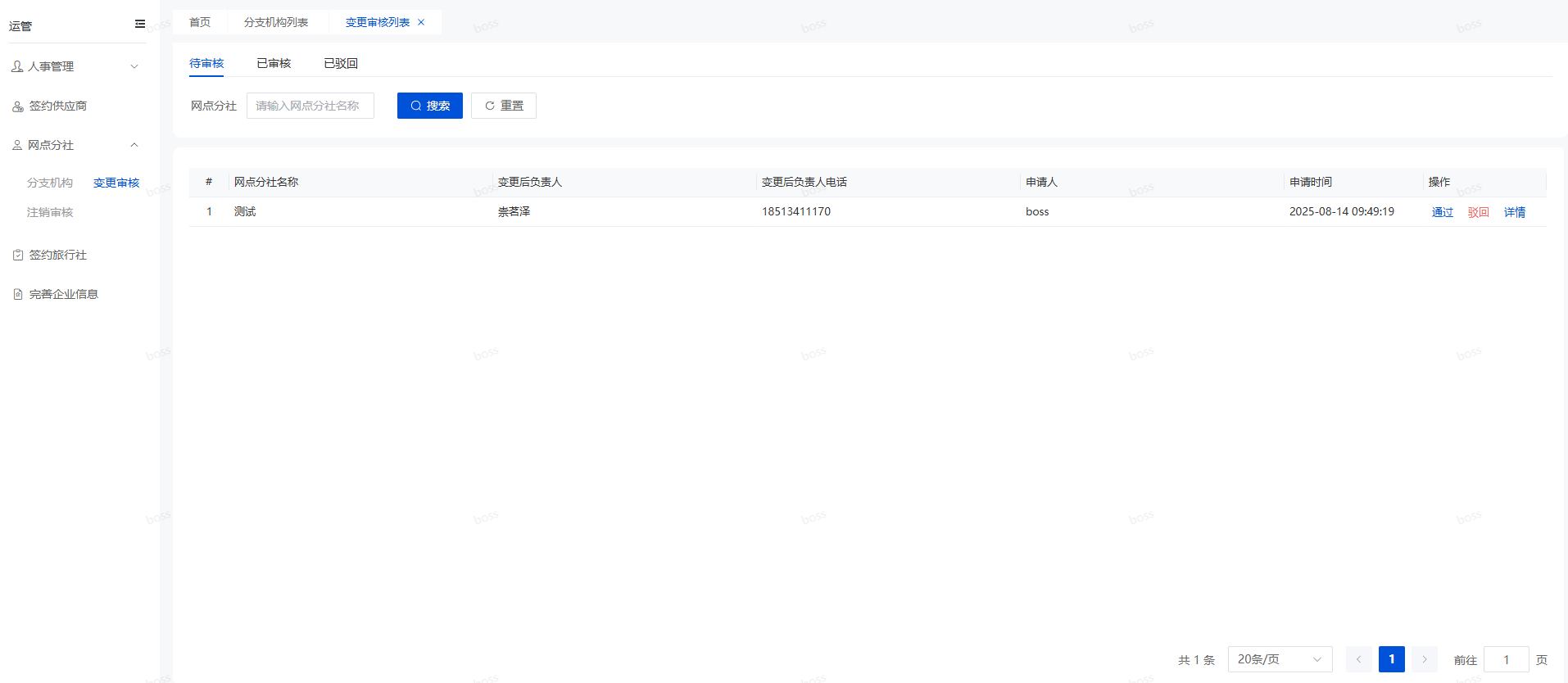Collapse the 网点分社 menu chevron
Image resolution: width=1568 pixels, height=683 pixels.
click(x=134, y=145)
